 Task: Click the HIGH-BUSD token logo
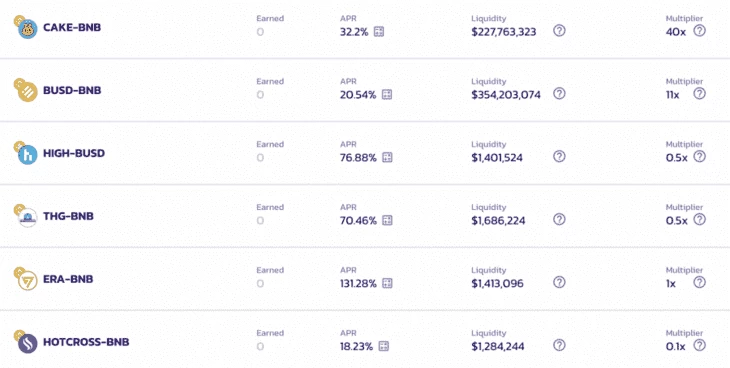[x=26, y=153]
